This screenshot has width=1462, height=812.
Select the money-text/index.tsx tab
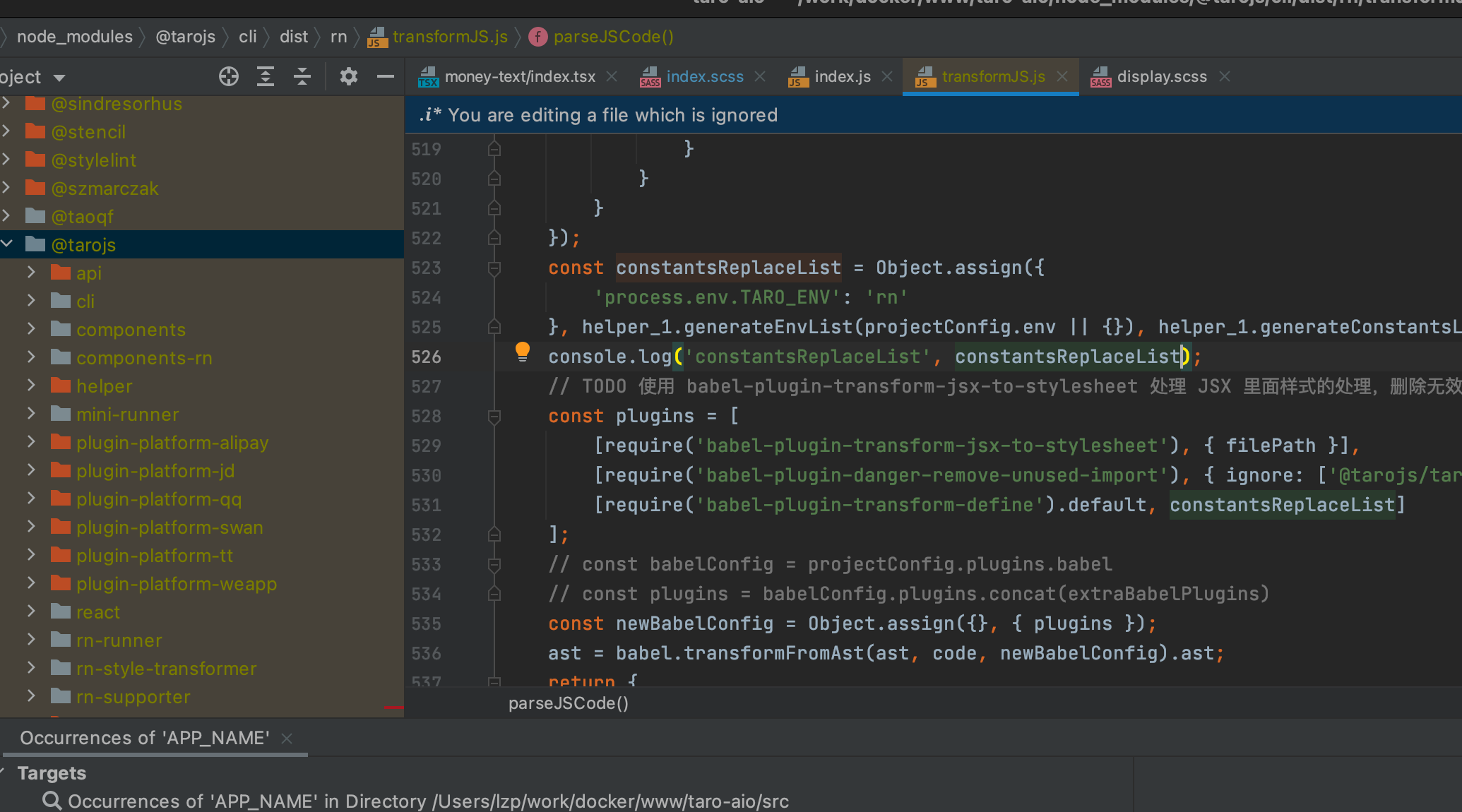point(521,76)
